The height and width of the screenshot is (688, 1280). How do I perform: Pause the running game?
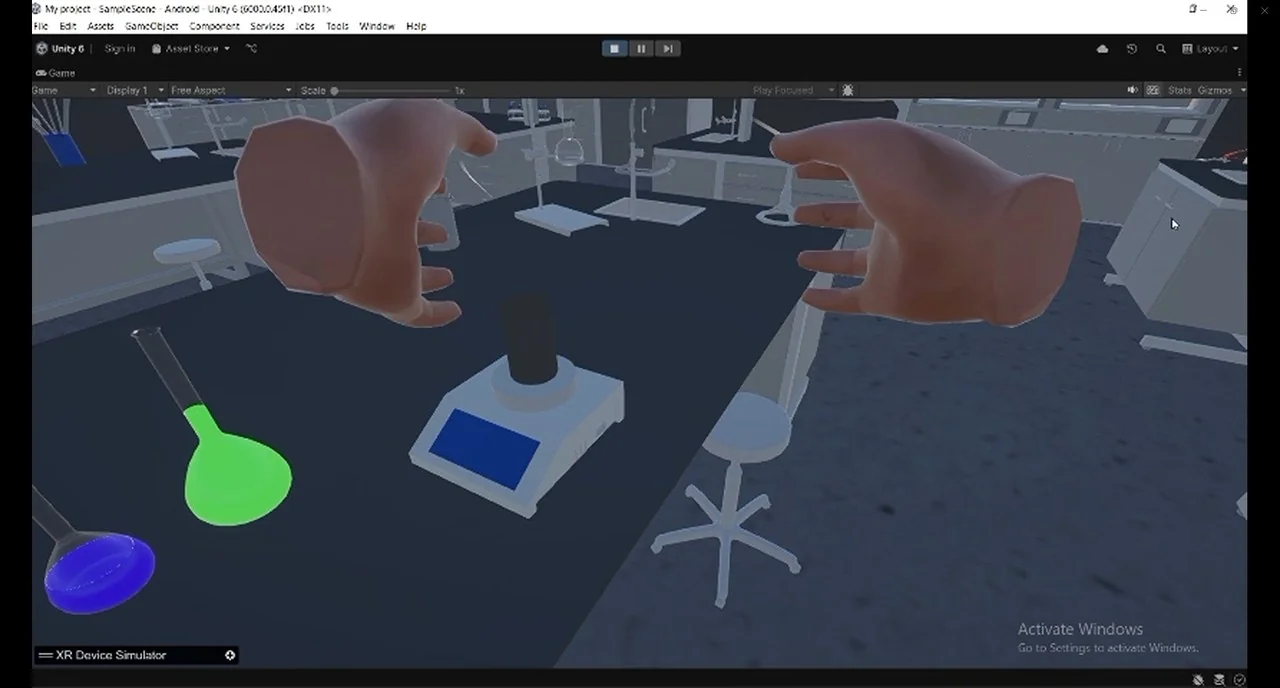(x=641, y=48)
